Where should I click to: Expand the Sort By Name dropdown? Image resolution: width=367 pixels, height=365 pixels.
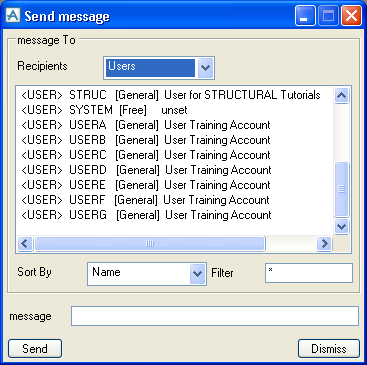coord(197,274)
